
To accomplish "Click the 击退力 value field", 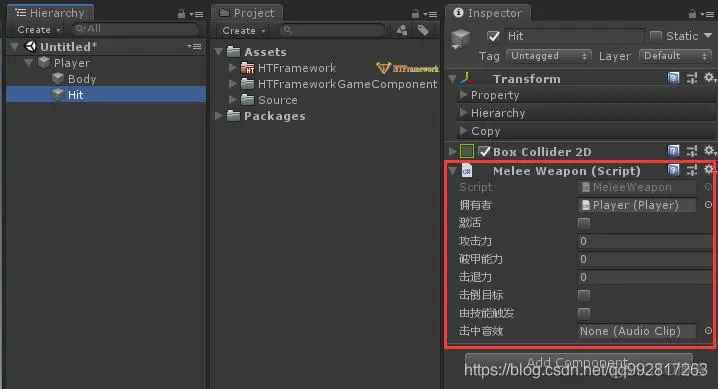I will pos(645,277).
